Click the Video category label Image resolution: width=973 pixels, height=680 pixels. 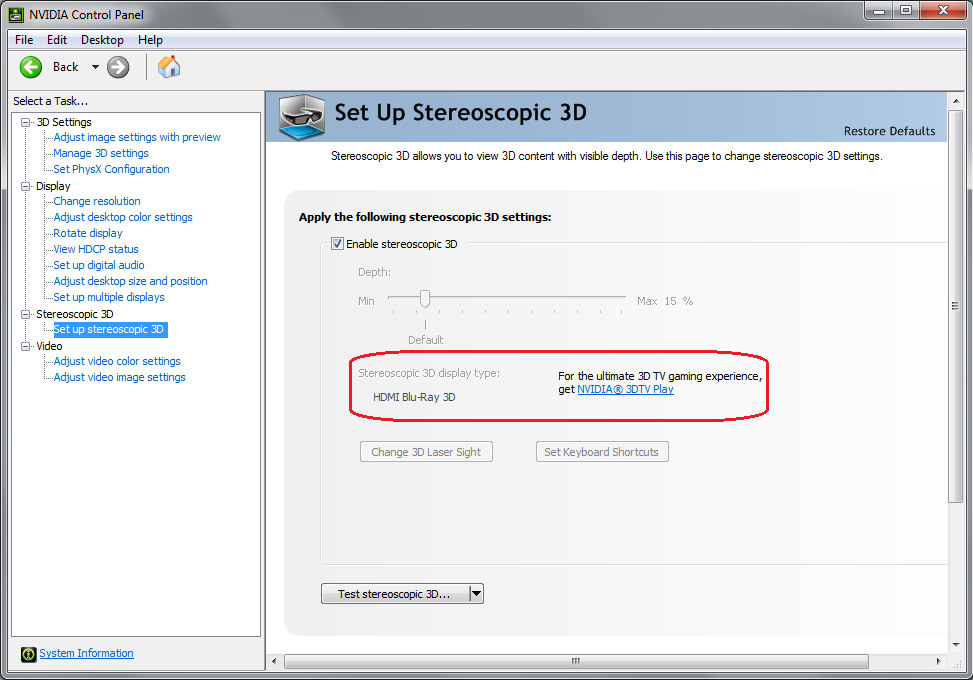point(49,346)
